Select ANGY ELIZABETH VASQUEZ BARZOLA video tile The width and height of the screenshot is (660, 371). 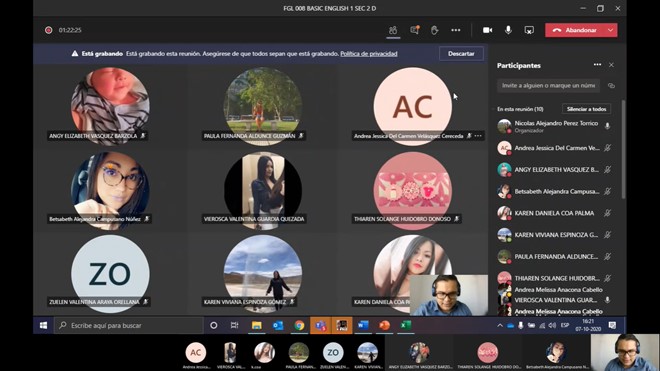click(110, 106)
